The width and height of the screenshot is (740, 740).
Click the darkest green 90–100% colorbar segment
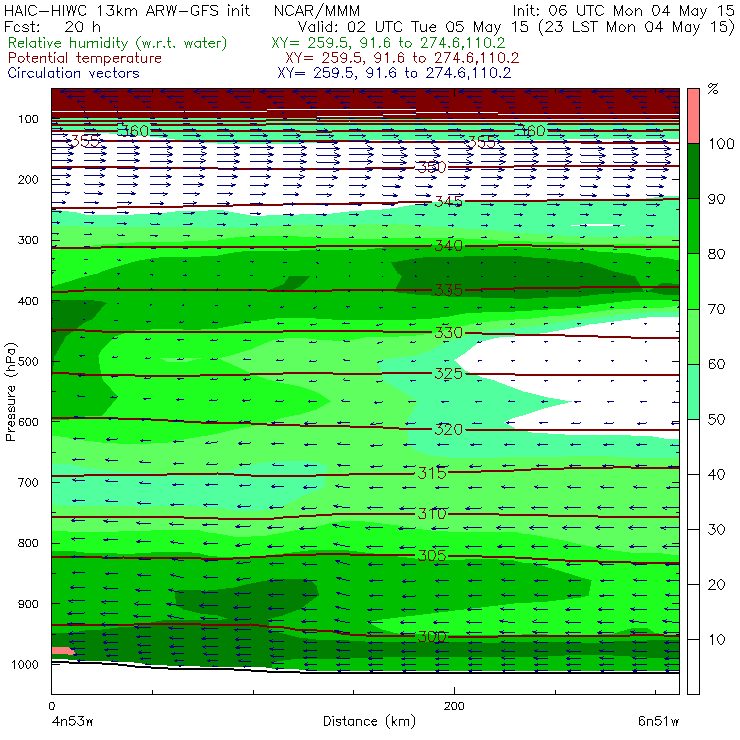693,171
